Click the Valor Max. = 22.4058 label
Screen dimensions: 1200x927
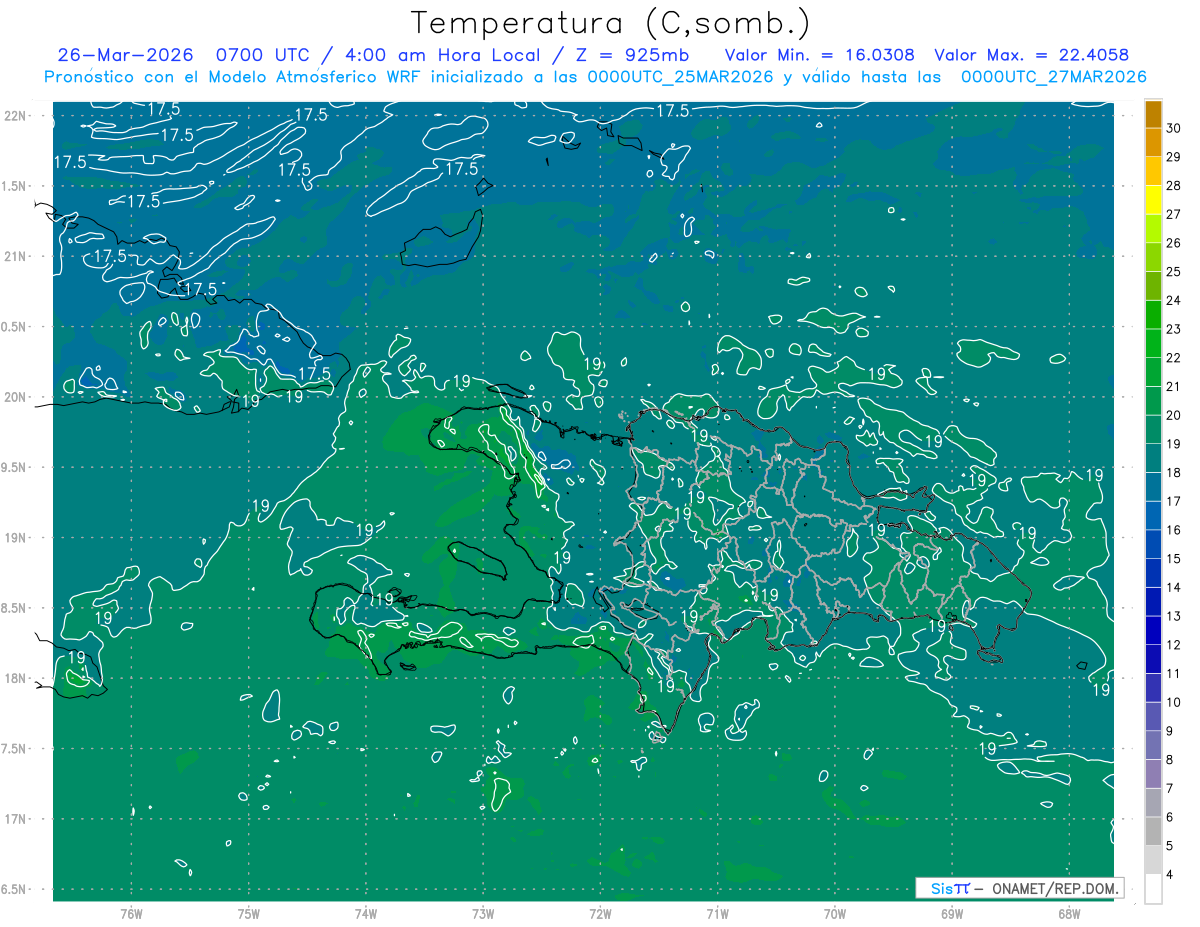[x=1032, y=55]
